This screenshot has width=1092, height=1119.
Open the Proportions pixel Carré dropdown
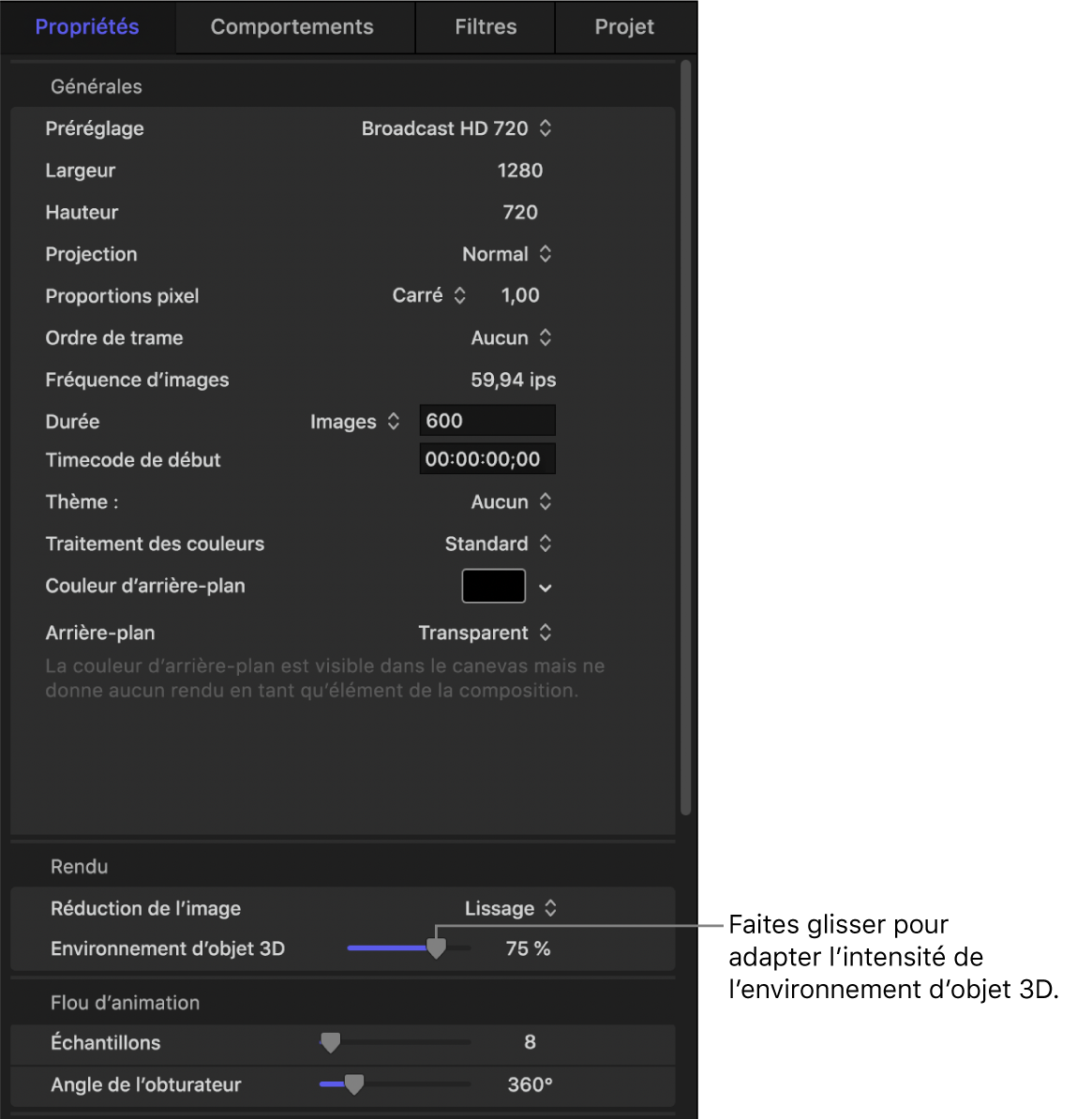click(429, 295)
